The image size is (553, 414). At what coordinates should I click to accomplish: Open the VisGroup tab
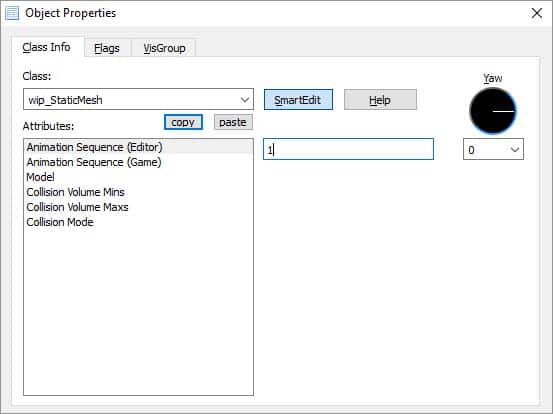pyautogui.click(x=164, y=48)
